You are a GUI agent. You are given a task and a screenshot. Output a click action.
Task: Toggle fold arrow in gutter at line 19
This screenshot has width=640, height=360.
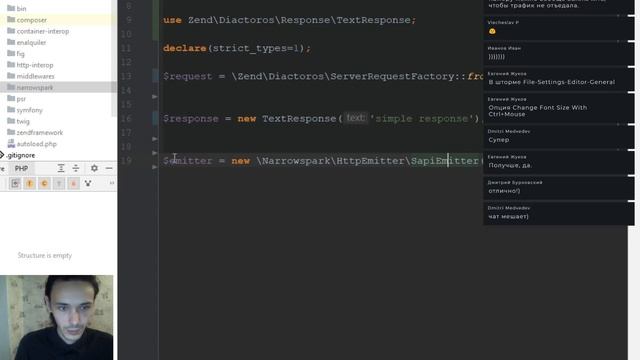tap(155, 167)
